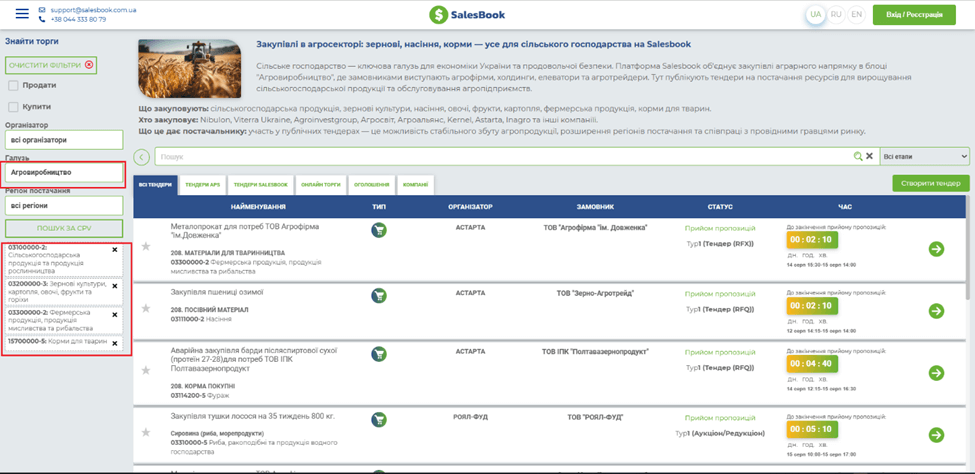This screenshot has width=975, height=474.
Task: Favorite star for Аварійна закупівля барди tender
Action: click(146, 370)
